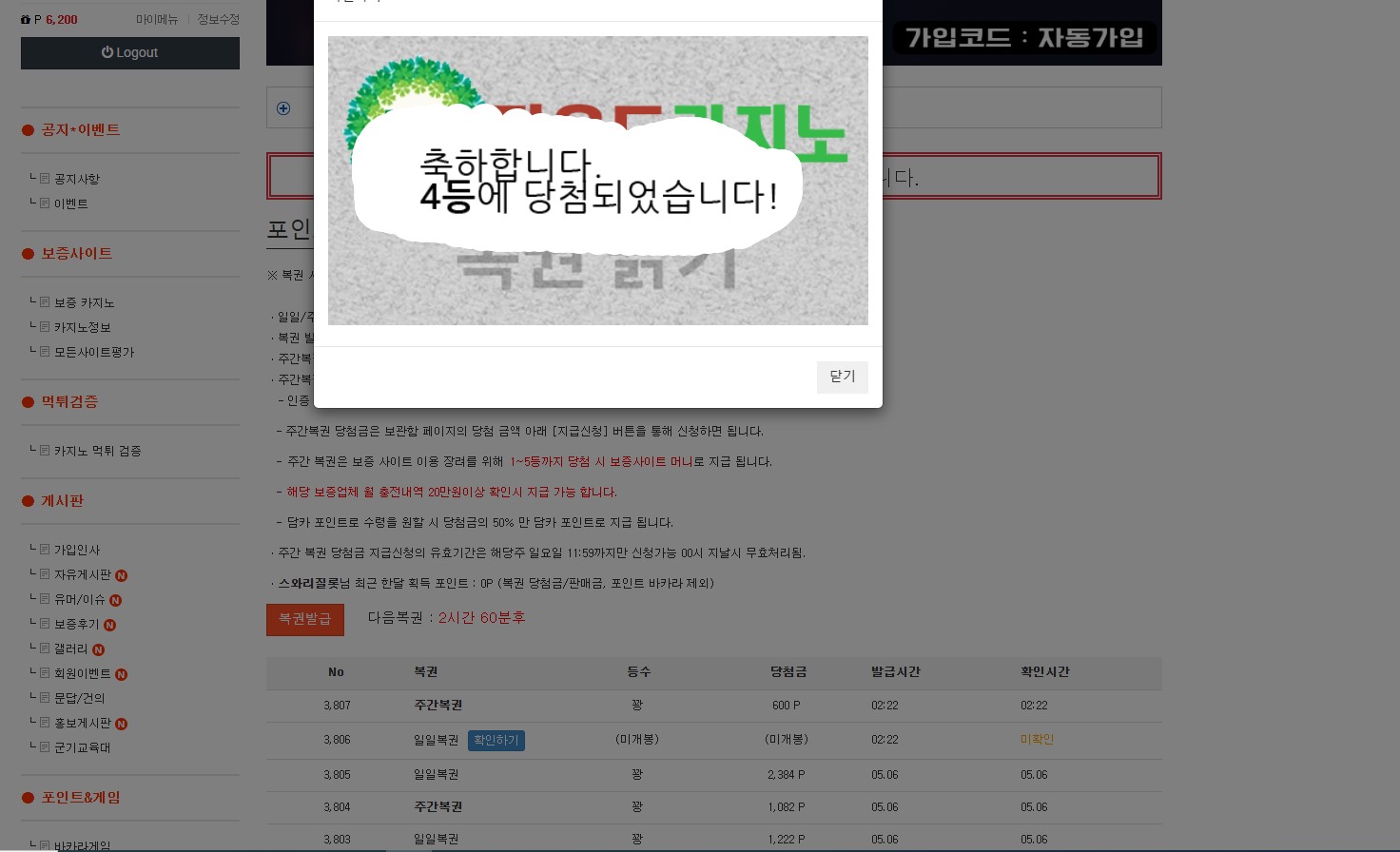Image resolution: width=1400 pixels, height=852 pixels.
Task: Open 마이메뉴 link
Action: [x=157, y=19]
